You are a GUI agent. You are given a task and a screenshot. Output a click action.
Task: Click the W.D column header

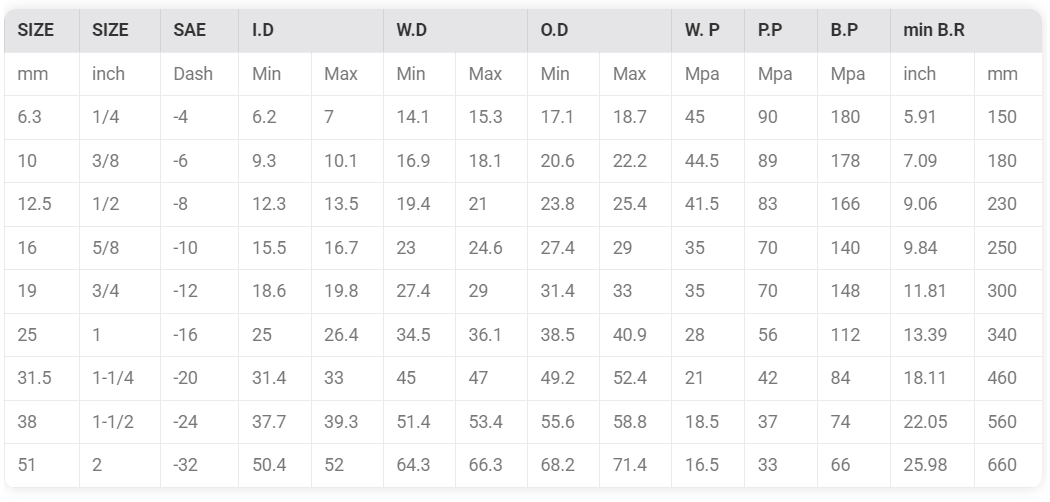(455, 30)
